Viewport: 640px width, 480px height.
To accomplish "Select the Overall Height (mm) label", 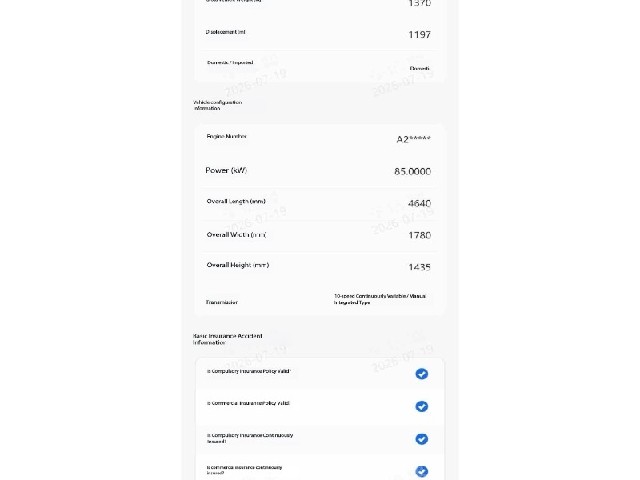I will pyautogui.click(x=238, y=265).
